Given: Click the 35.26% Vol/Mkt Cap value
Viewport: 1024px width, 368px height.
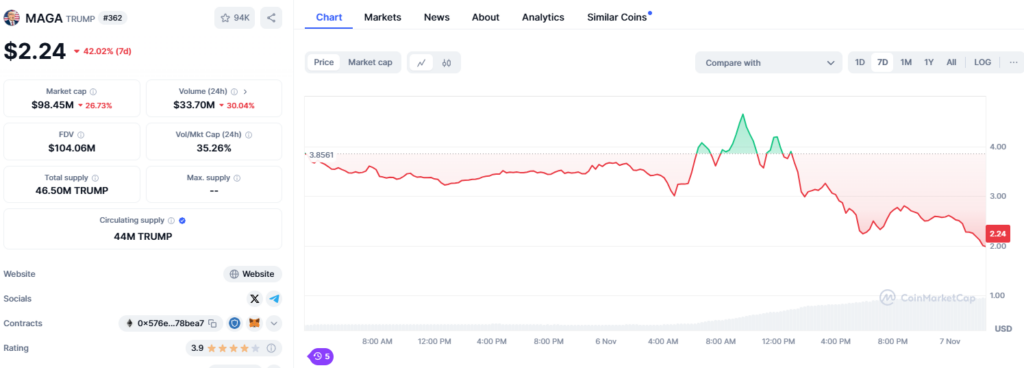Looking at the screenshot, I should coord(214,148).
